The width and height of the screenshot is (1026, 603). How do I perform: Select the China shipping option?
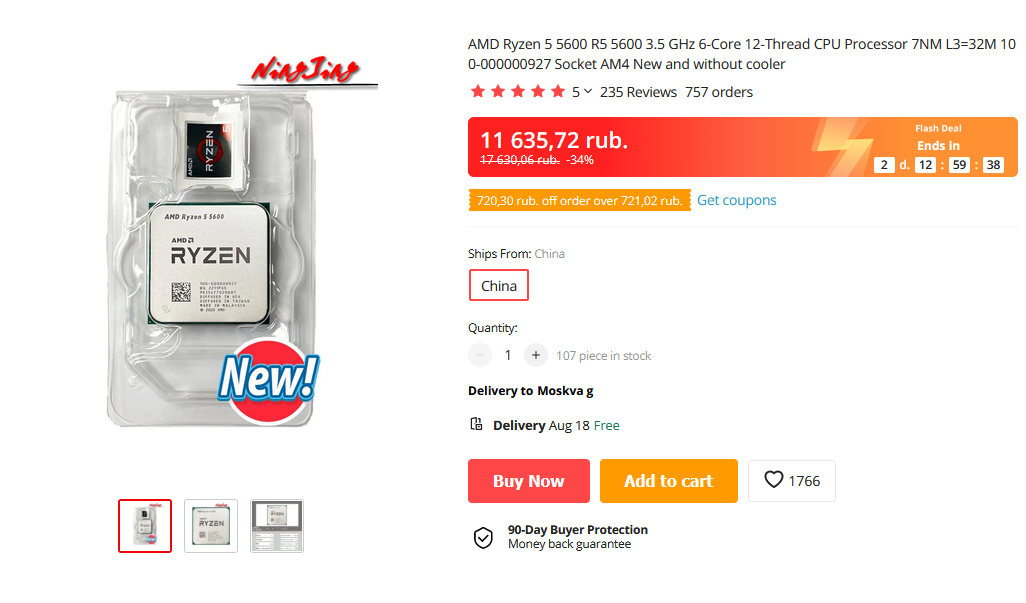coord(499,286)
